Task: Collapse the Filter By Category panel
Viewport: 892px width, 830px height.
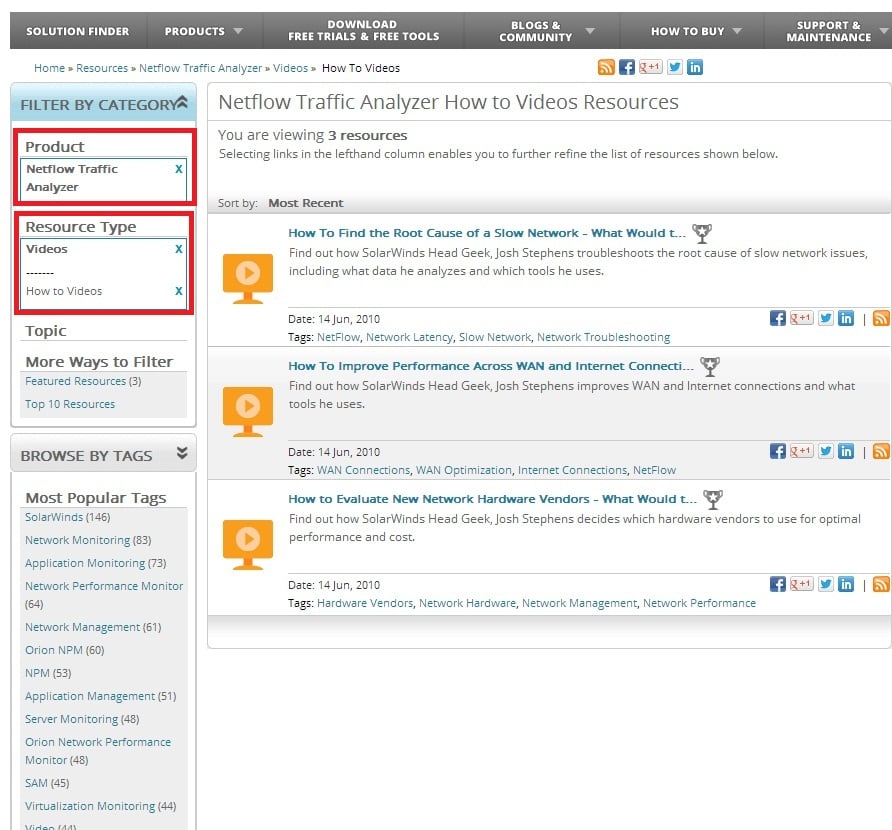Action: 181,103
